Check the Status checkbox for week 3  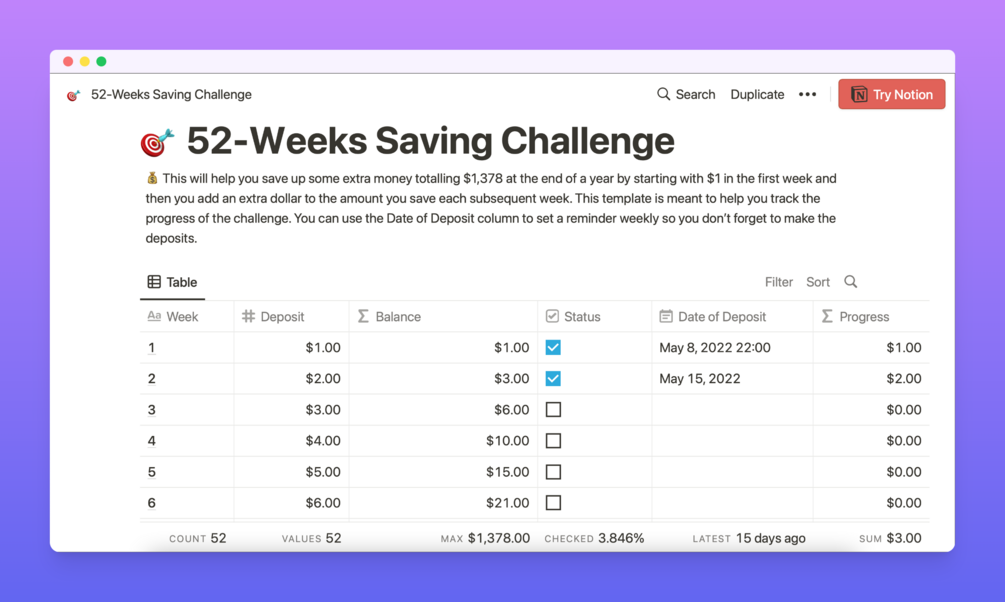(x=553, y=410)
